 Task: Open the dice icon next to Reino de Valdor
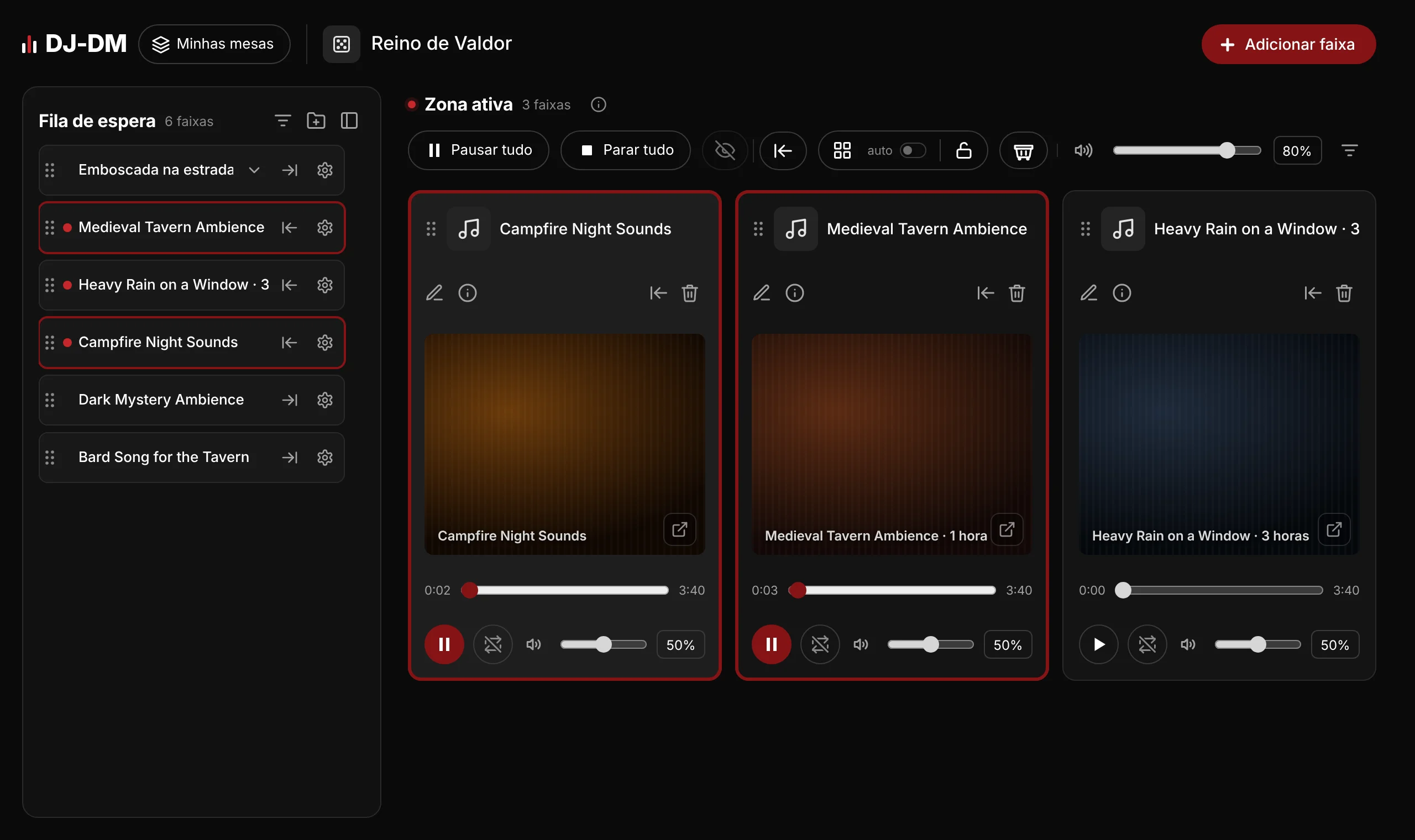click(x=341, y=44)
